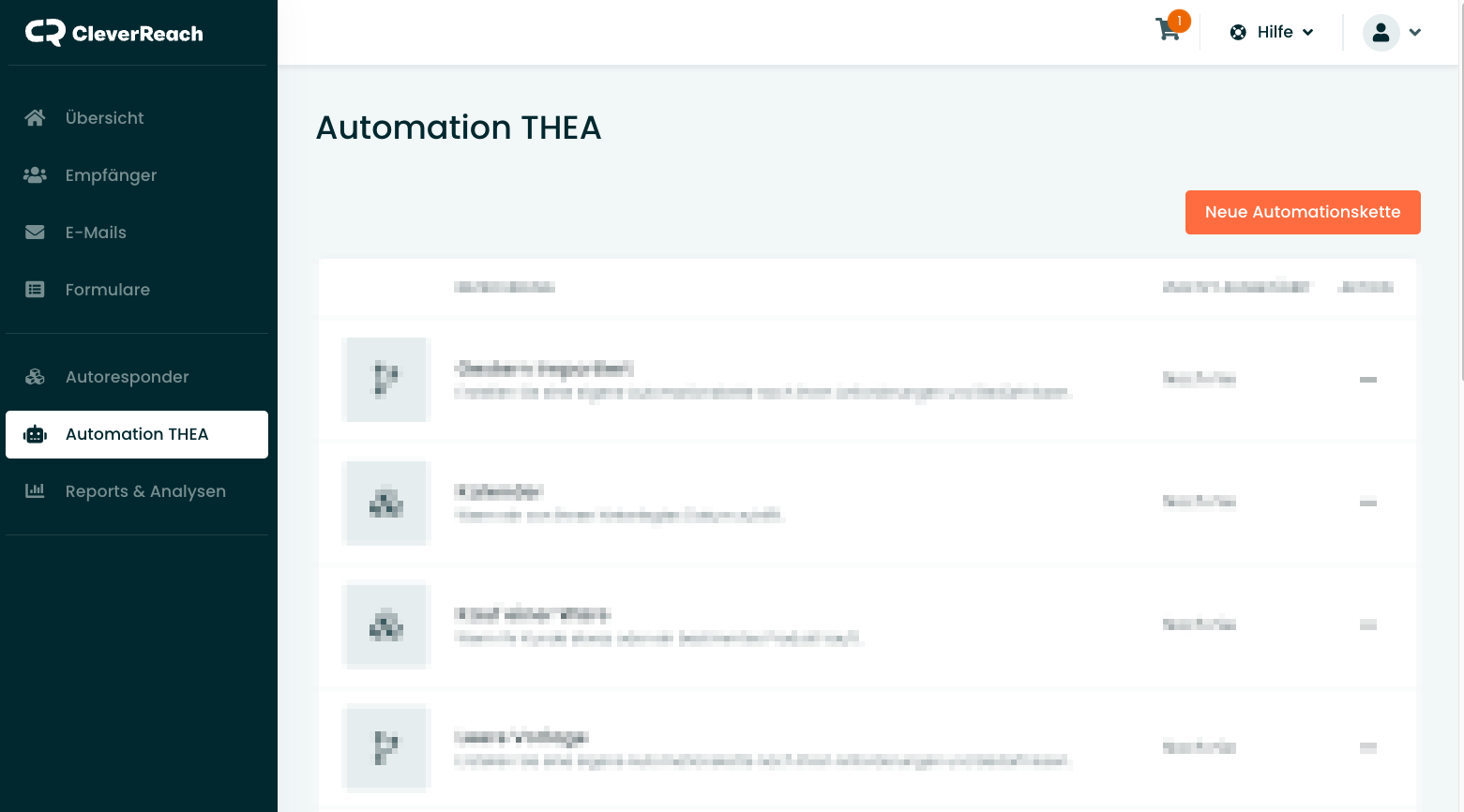Open the user account dropdown chevron

coord(1415,32)
